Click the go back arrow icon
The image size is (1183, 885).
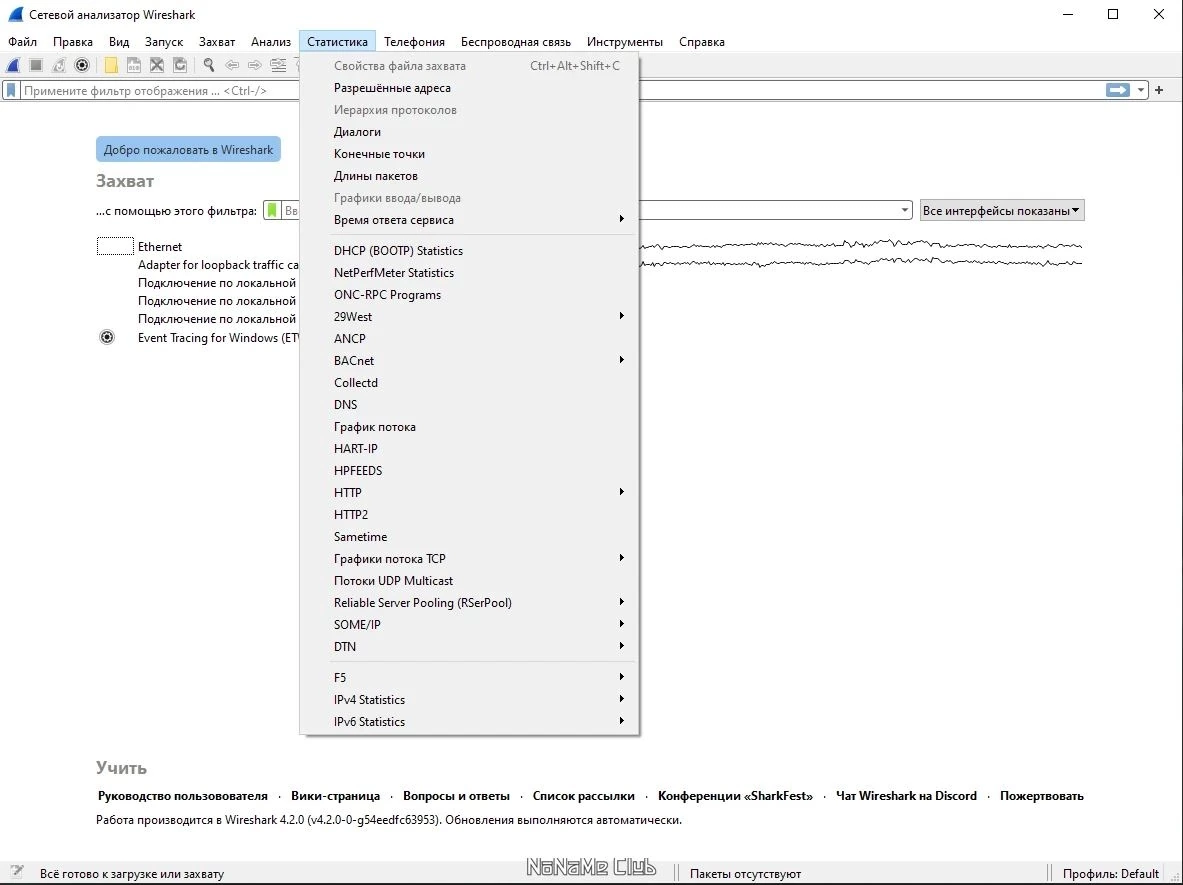pyautogui.click(x=232, y=66)
